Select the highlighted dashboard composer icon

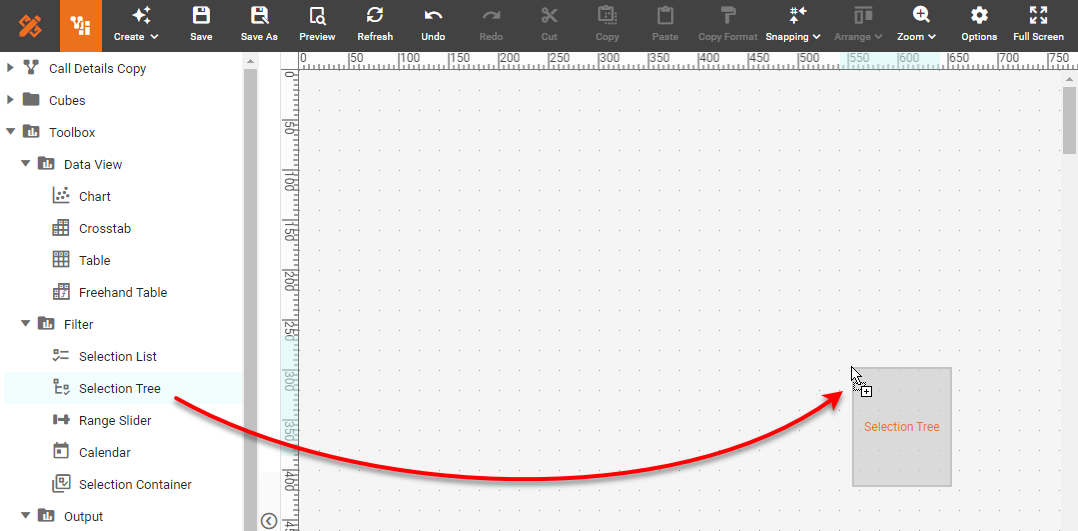click(x=80, y=26)
